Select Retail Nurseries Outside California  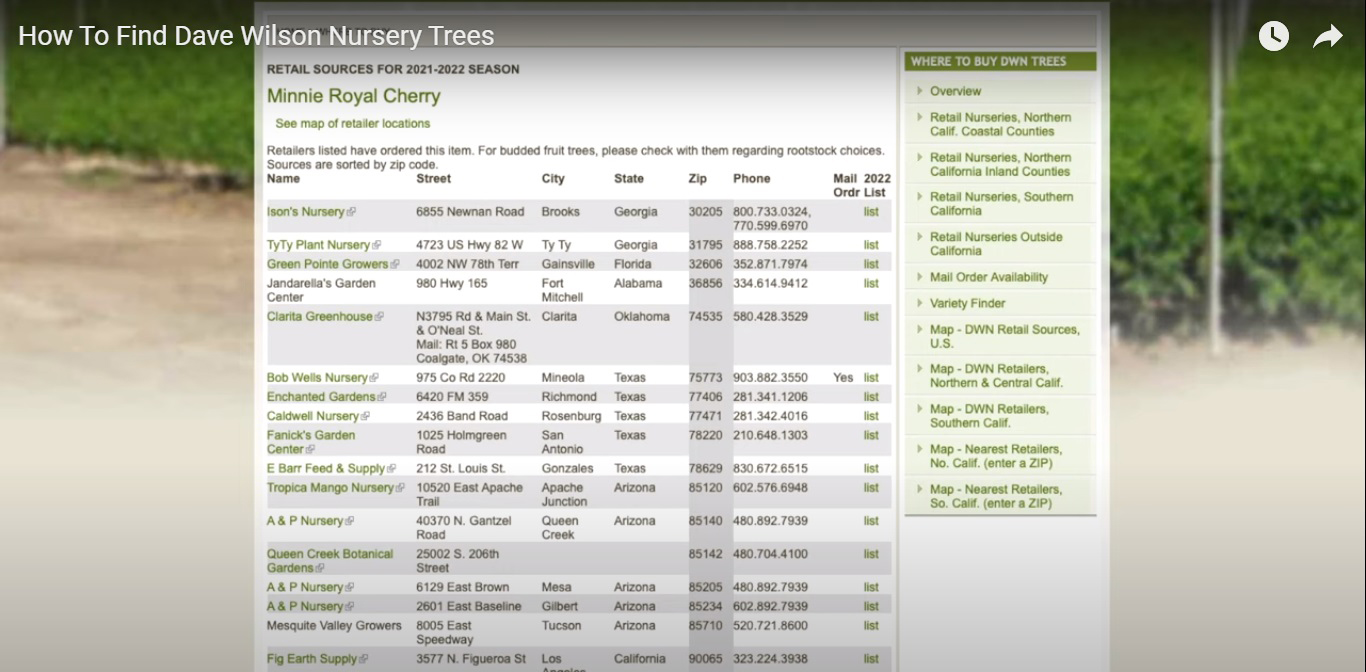click(x=996, y=244)
